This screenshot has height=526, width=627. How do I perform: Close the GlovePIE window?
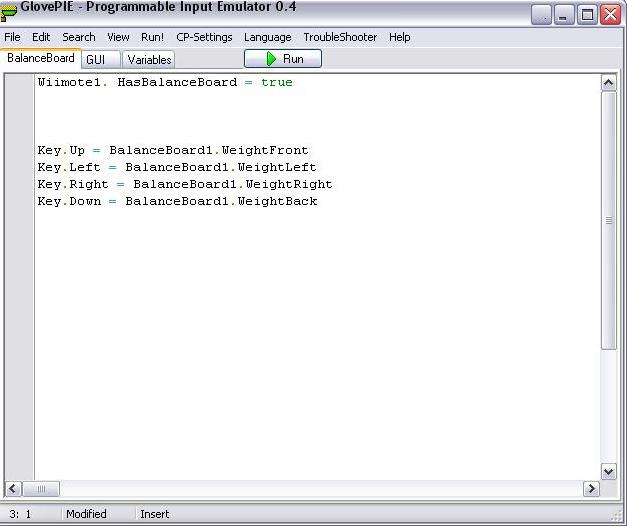(611, 15)
